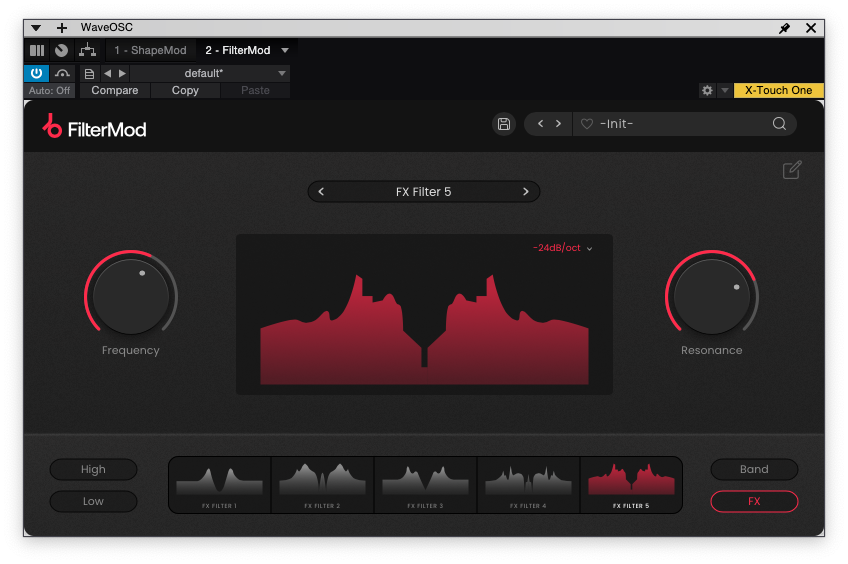
Task: Open the WaveOSC window menu triangle
Action: coord(36,28)
